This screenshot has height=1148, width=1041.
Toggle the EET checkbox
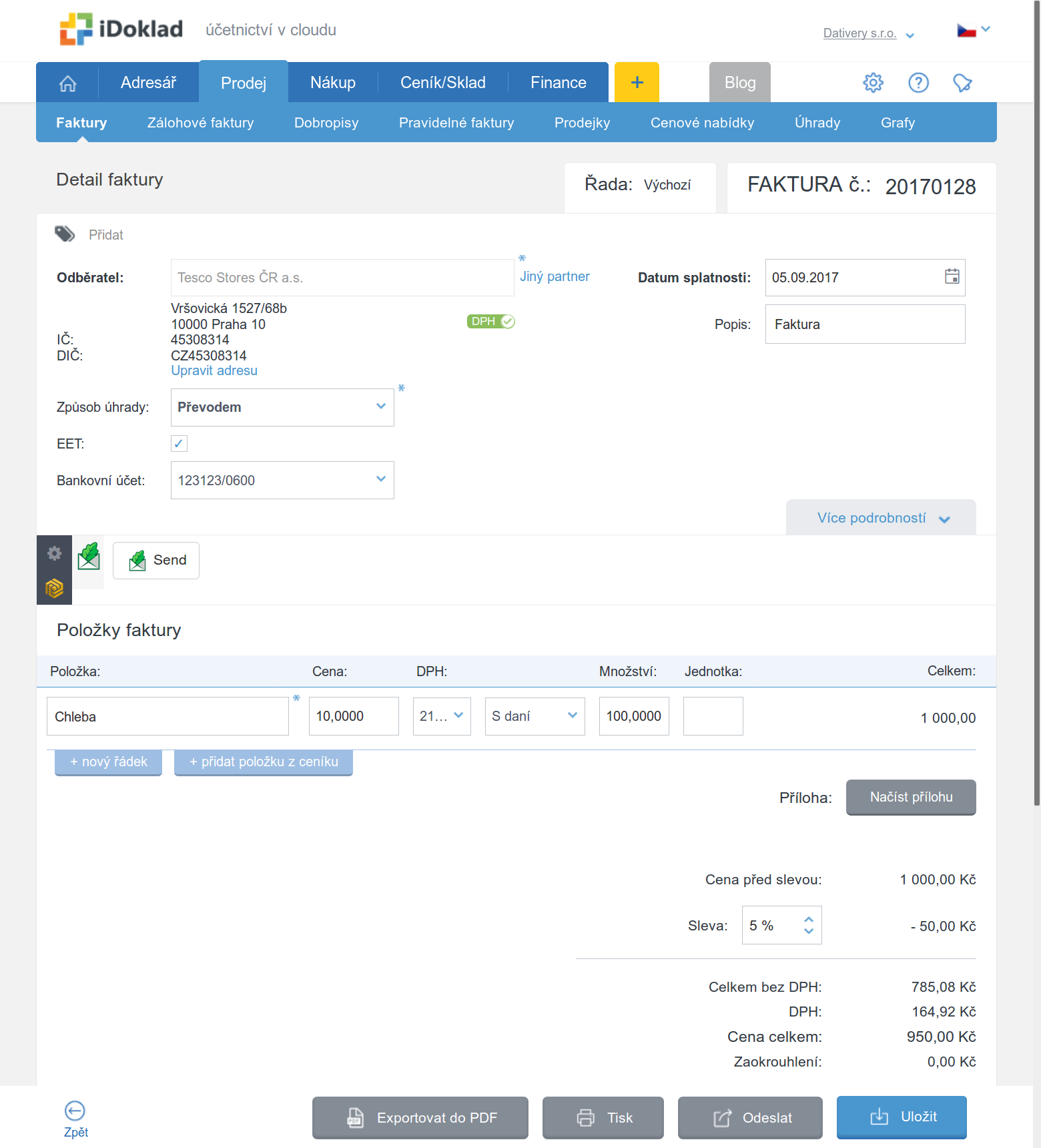(x=179, y=444)
